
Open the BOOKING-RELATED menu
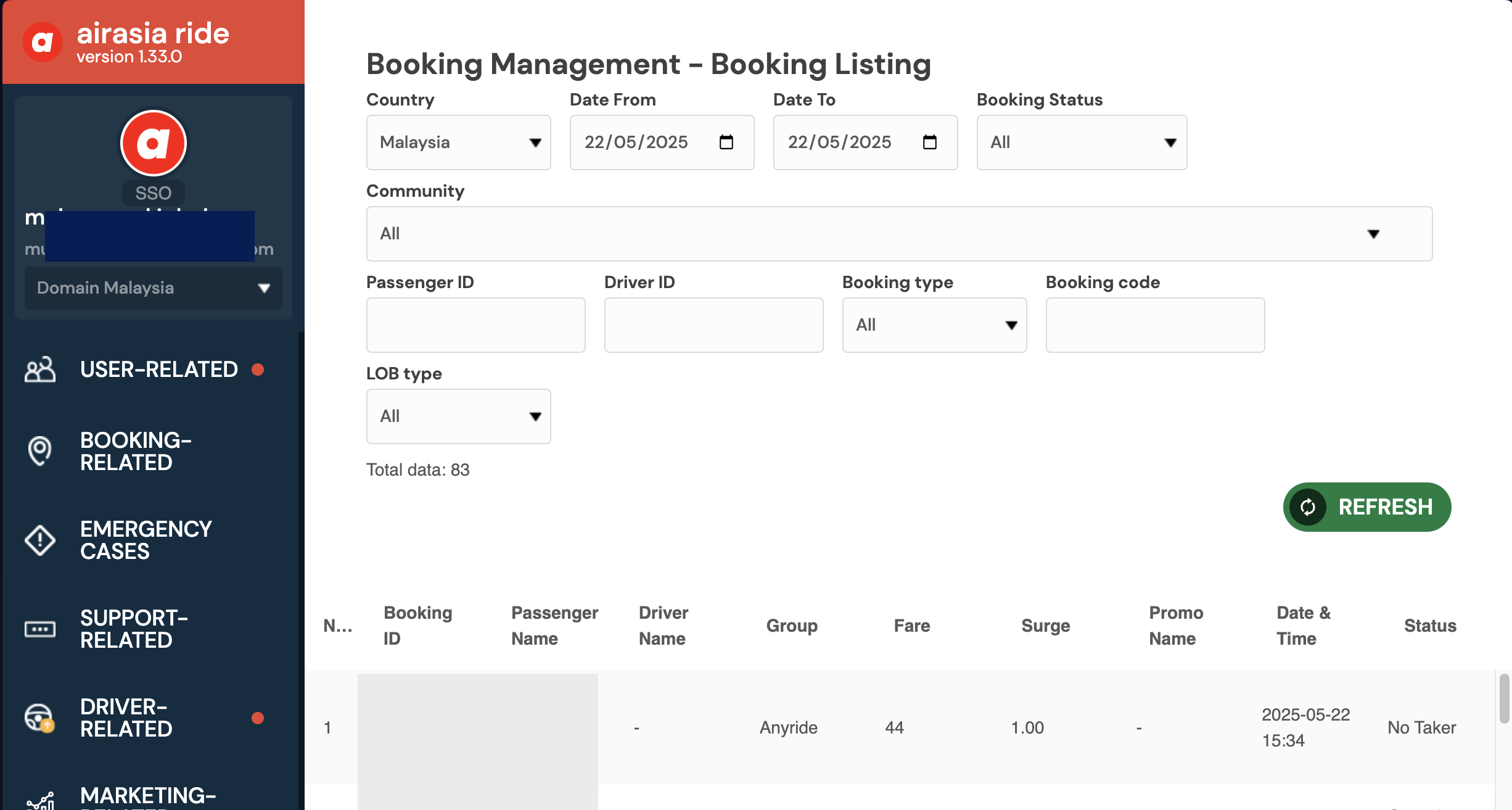pos(136,451)
